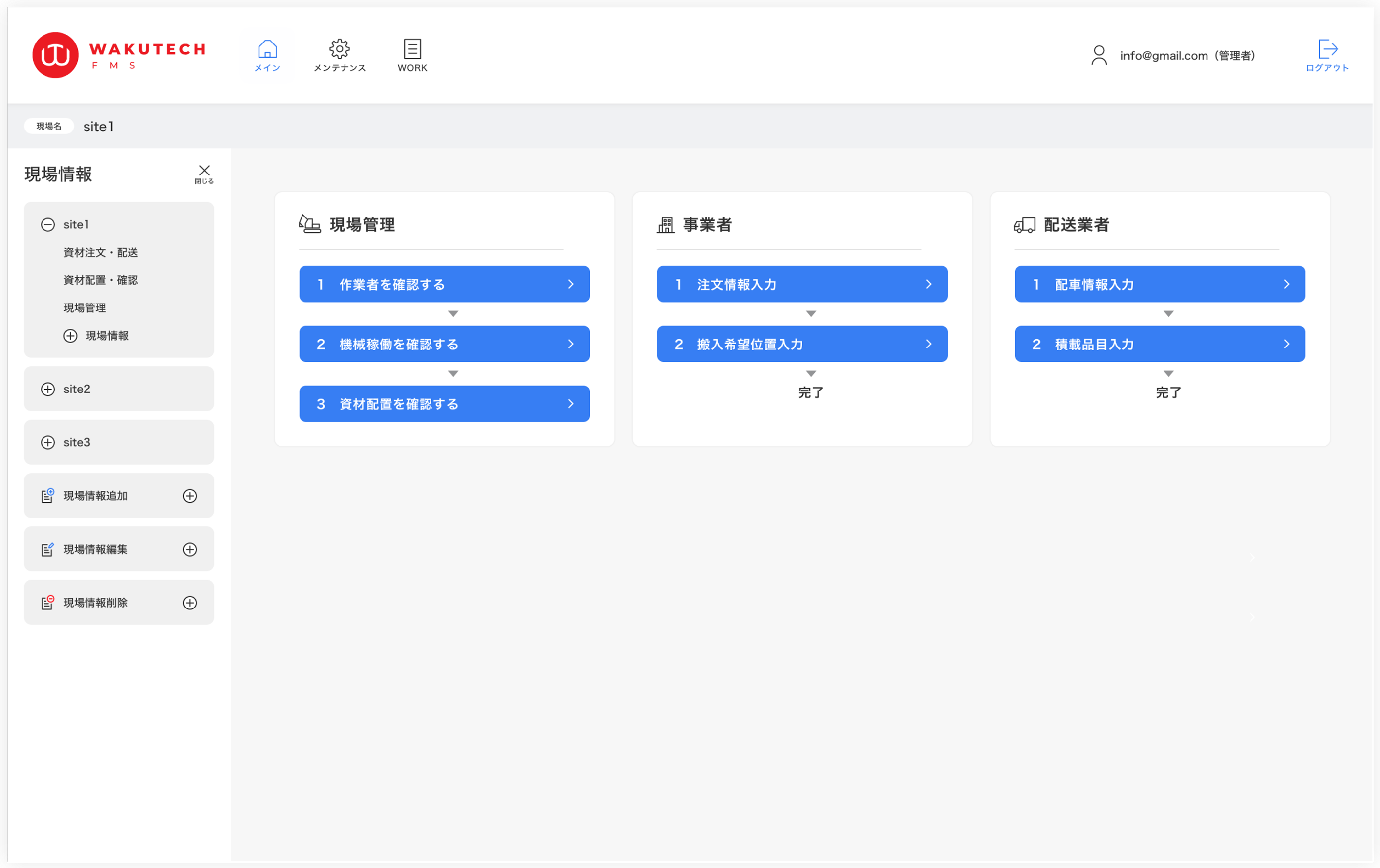Click the plus on 現場情報追加
The image size is (1380, 868).
click(190, 496)
